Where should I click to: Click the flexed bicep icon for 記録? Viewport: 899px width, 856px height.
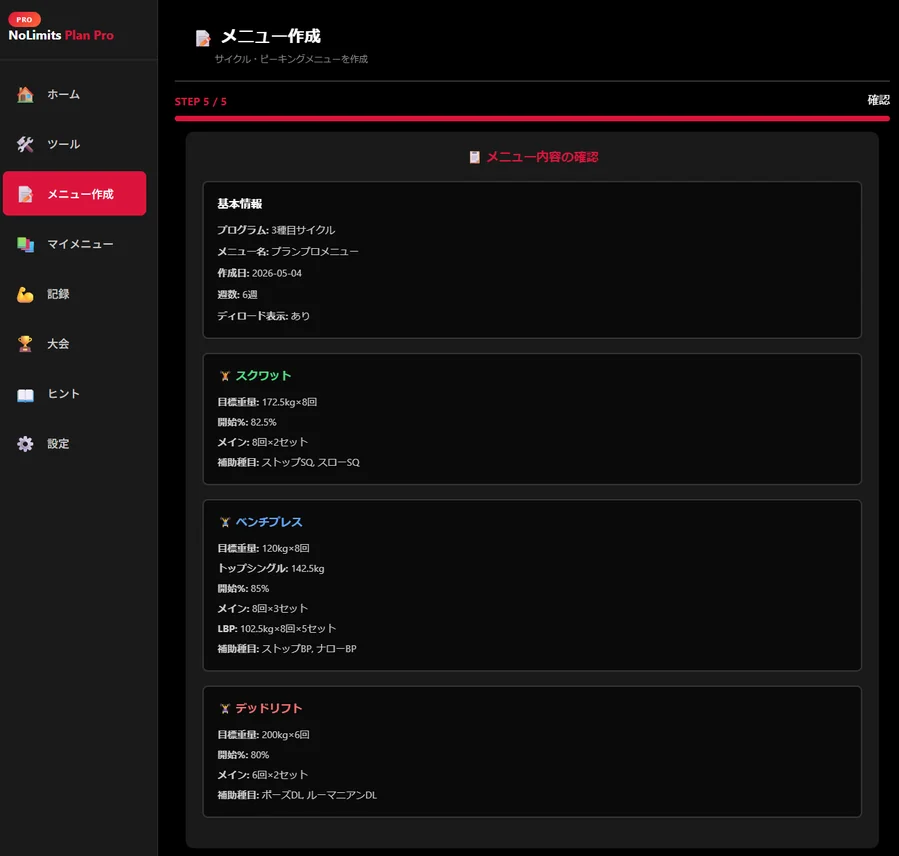[x=25, y=294]
